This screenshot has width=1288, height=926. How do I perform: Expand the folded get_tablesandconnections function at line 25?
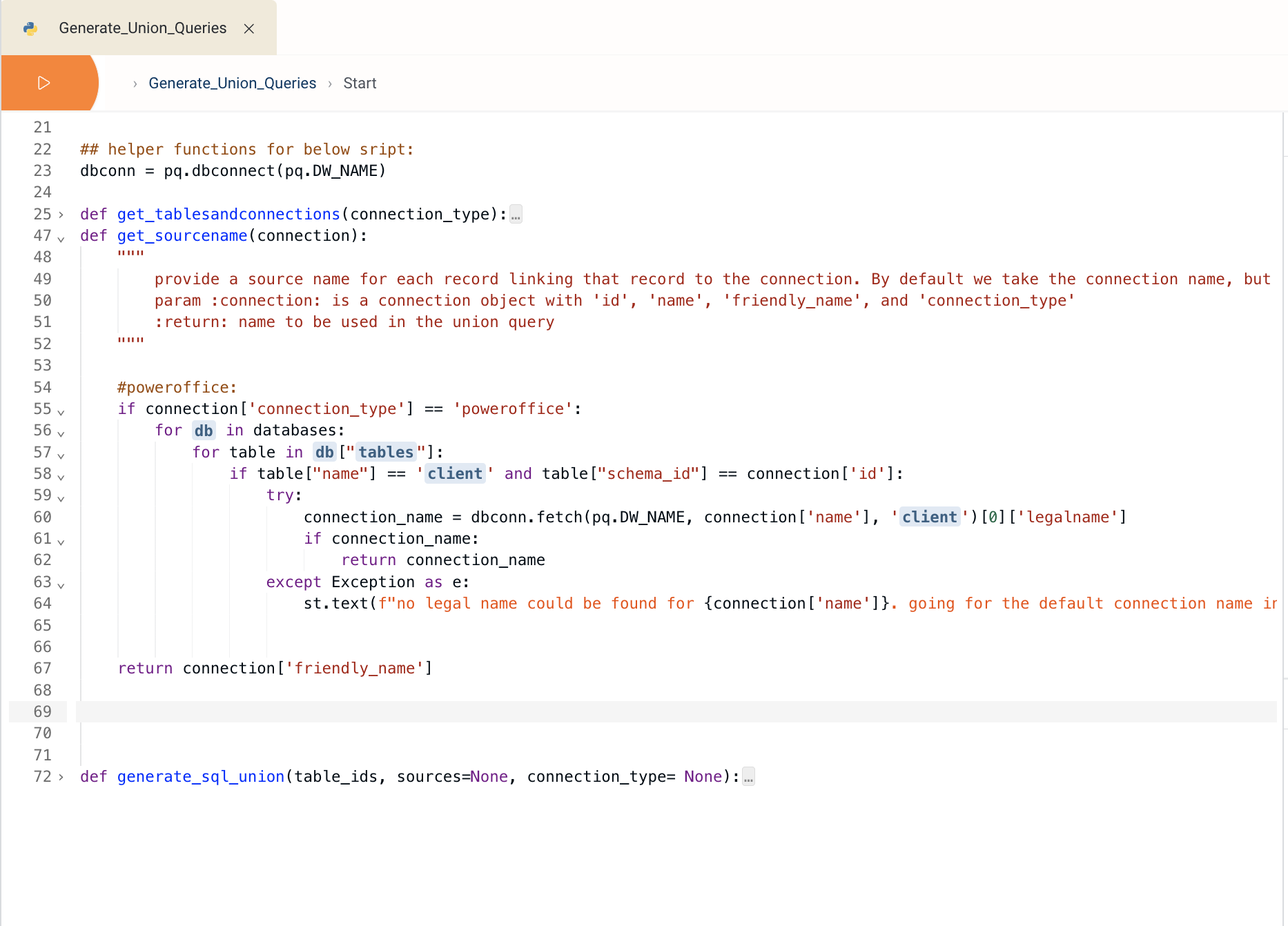click(x=61, y=215)
